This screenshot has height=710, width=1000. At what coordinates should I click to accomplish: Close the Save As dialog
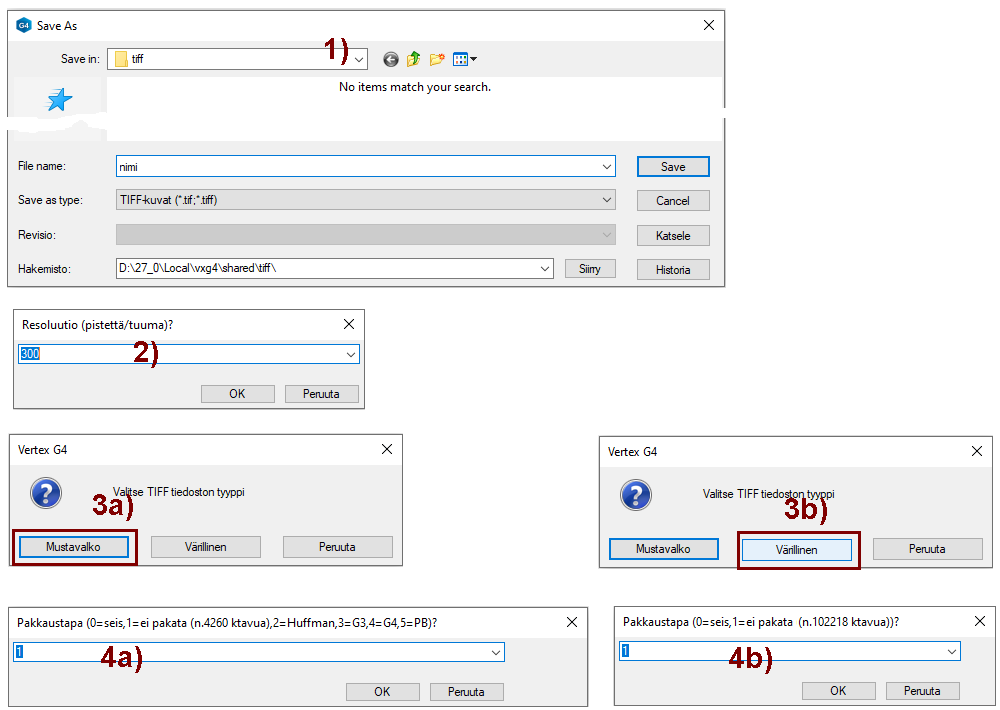point(709,26)
